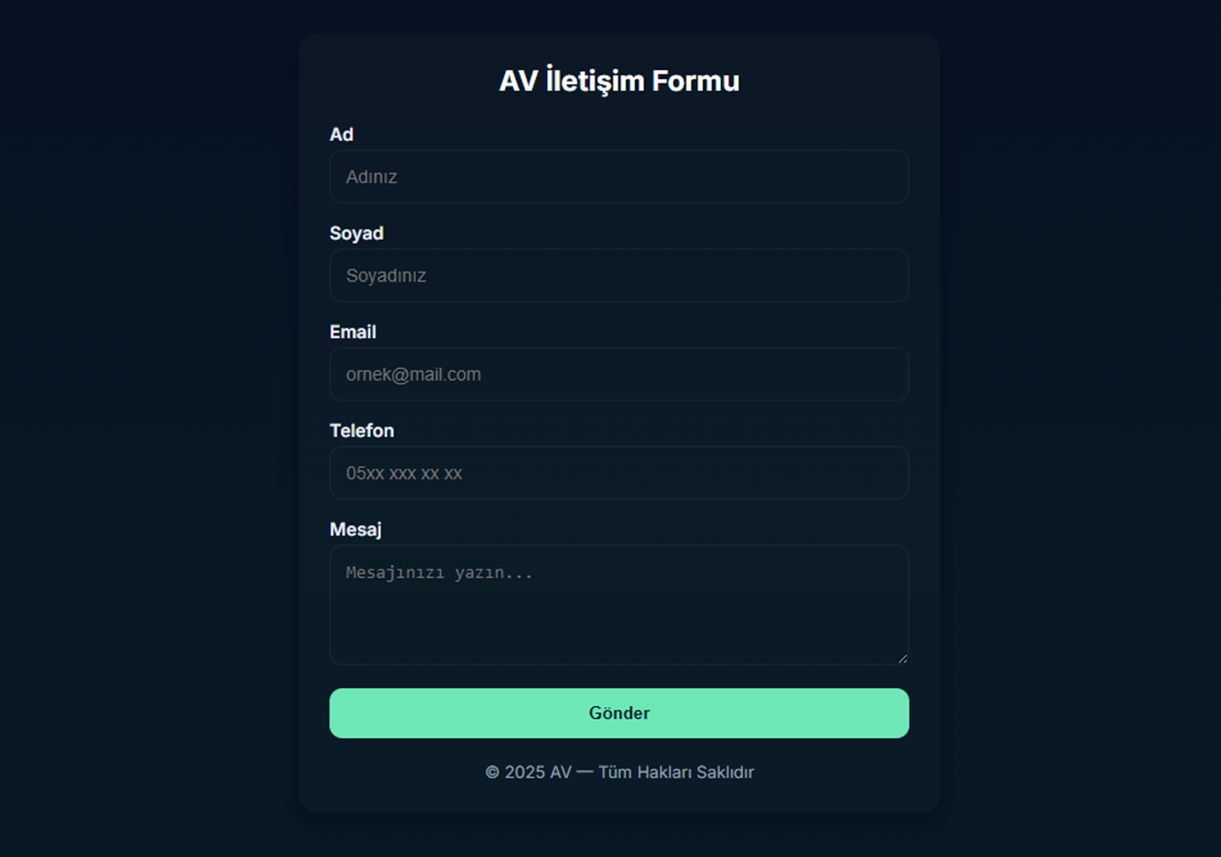
Task: Click the "Telefon" field label
Action: click(362, 431)
